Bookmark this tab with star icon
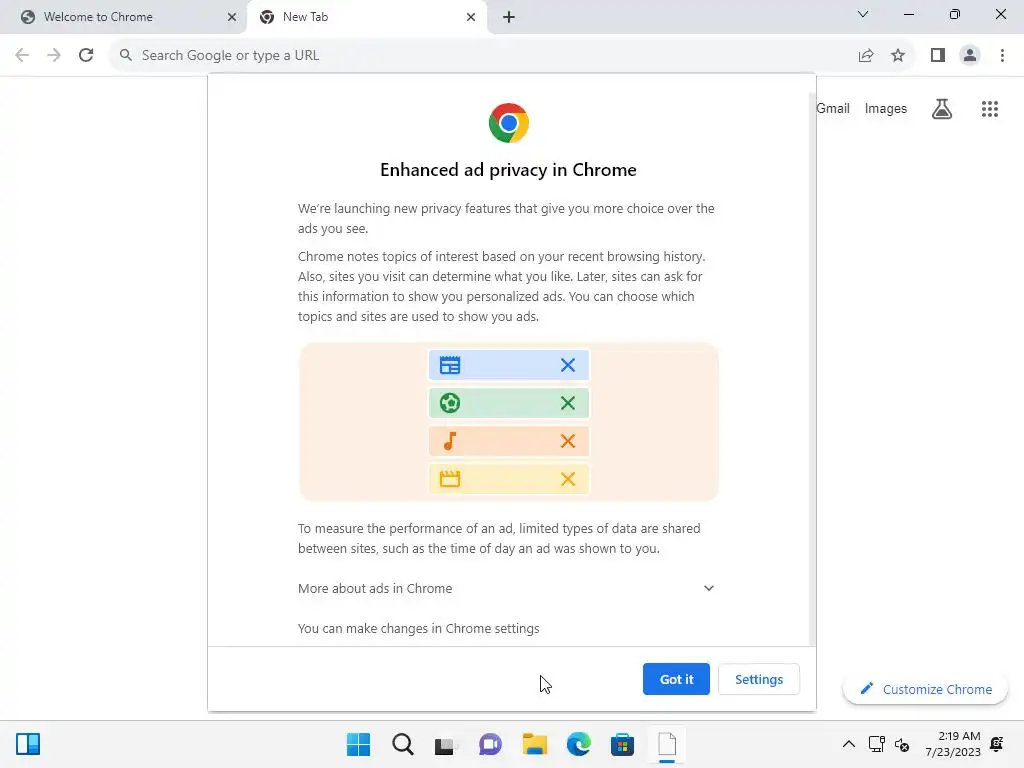The width and height of the screenshot is (1024, 768). pyautogui.click(x=898, y=56)
